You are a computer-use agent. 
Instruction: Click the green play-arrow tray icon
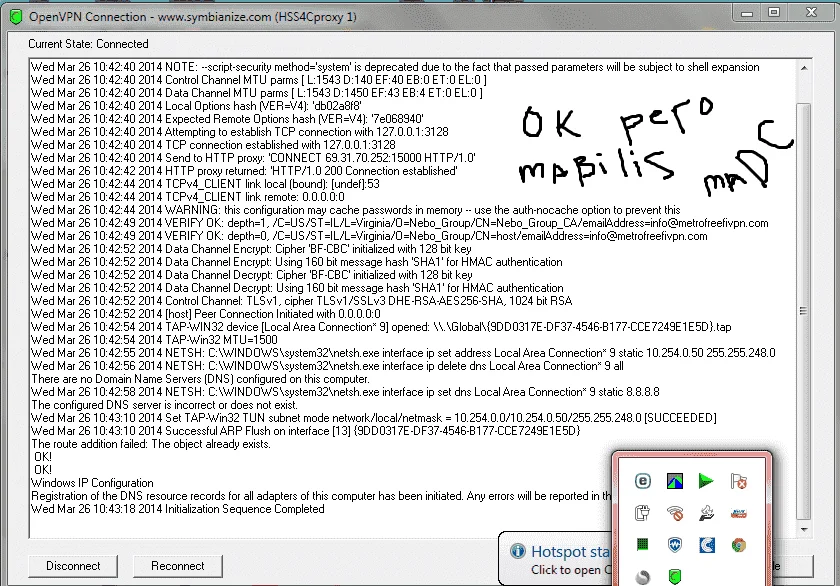[707, 481]
